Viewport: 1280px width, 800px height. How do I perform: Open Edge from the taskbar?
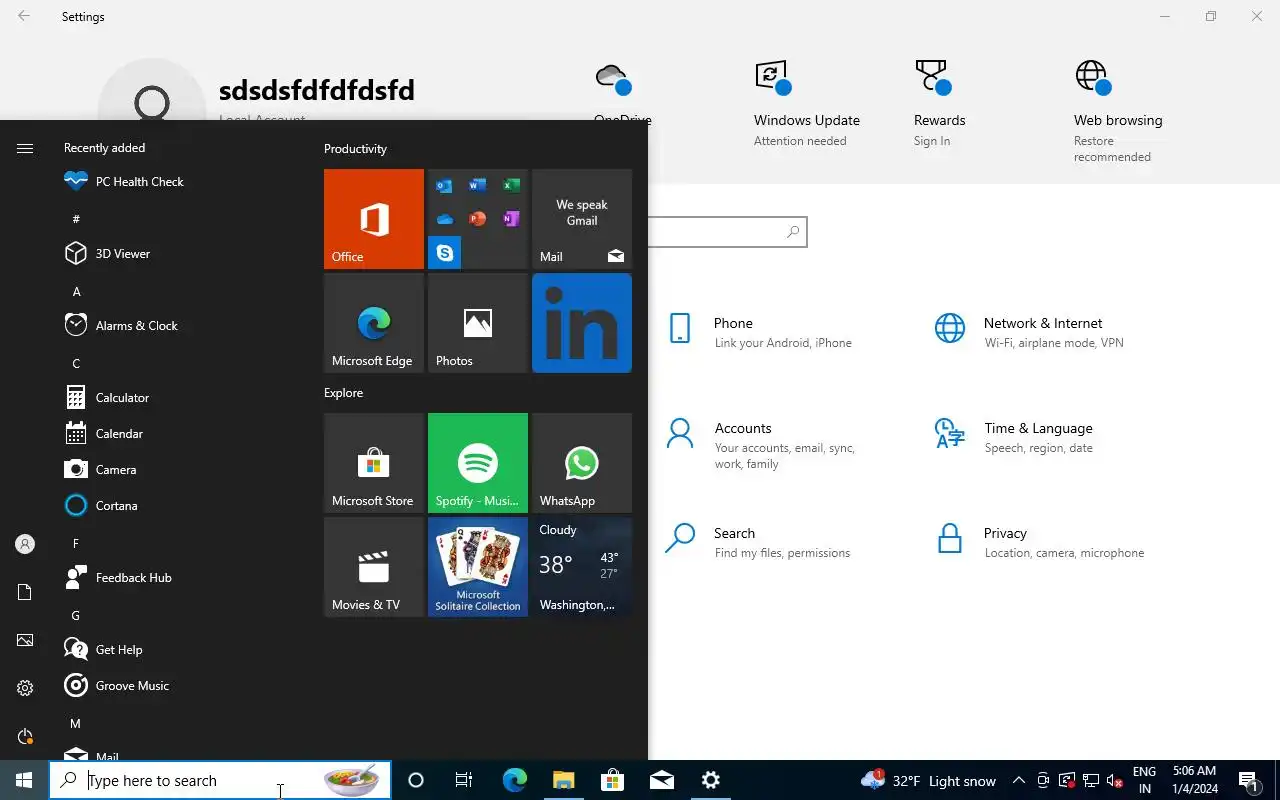click(514, 780)
